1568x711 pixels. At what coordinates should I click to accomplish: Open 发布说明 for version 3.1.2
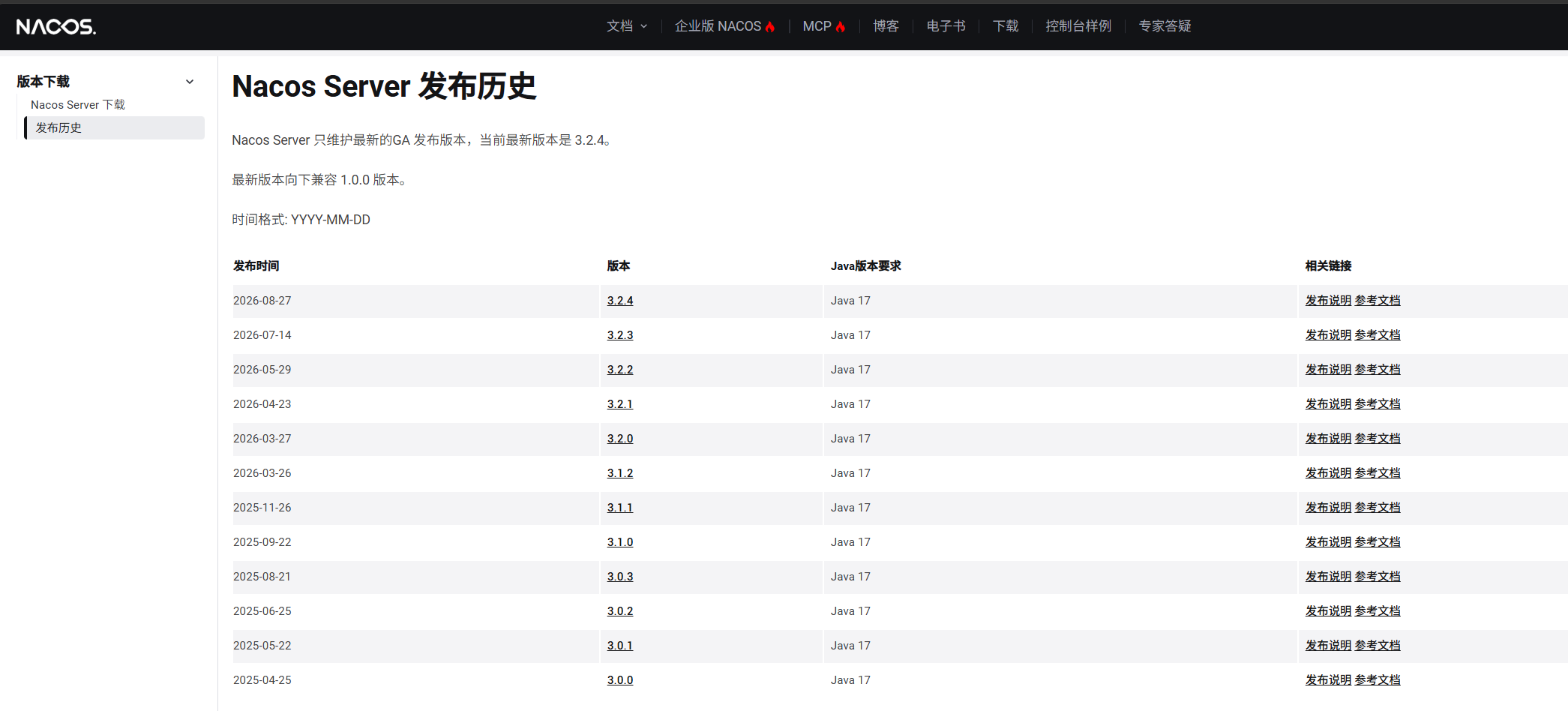(x=1328, y=473)
